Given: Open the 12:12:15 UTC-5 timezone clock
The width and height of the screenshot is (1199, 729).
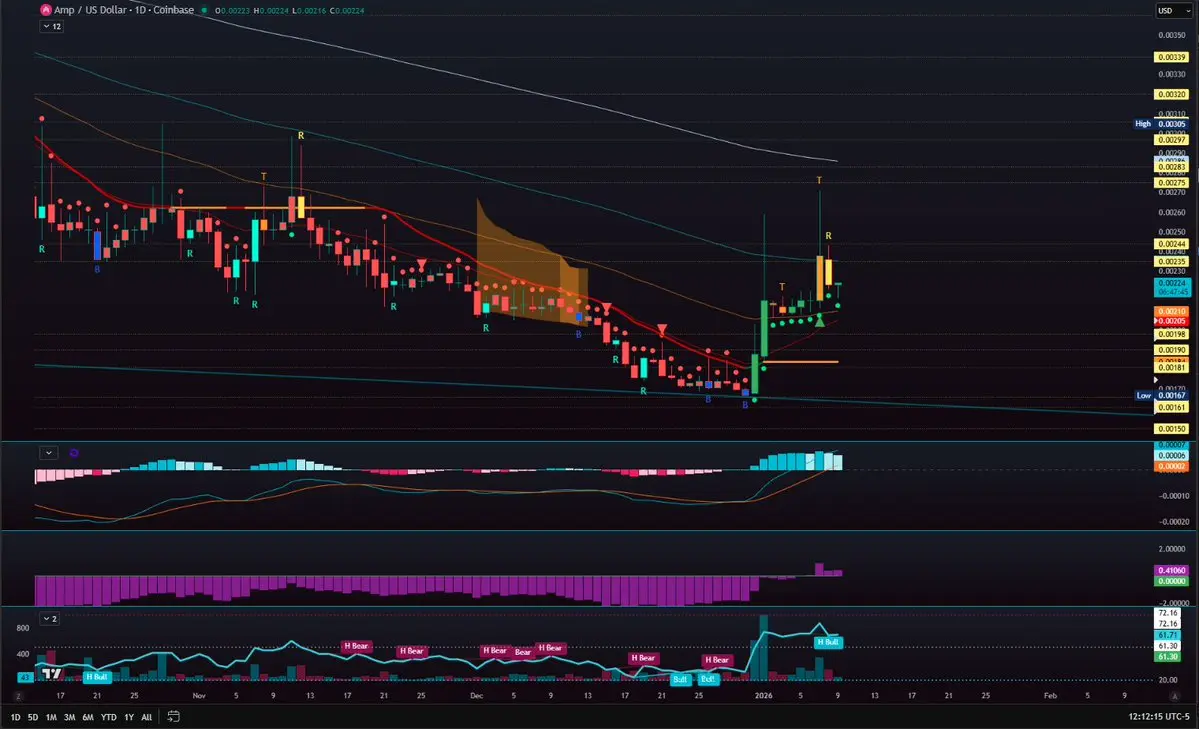Looking at the screenshot, I should point(1158,717).
